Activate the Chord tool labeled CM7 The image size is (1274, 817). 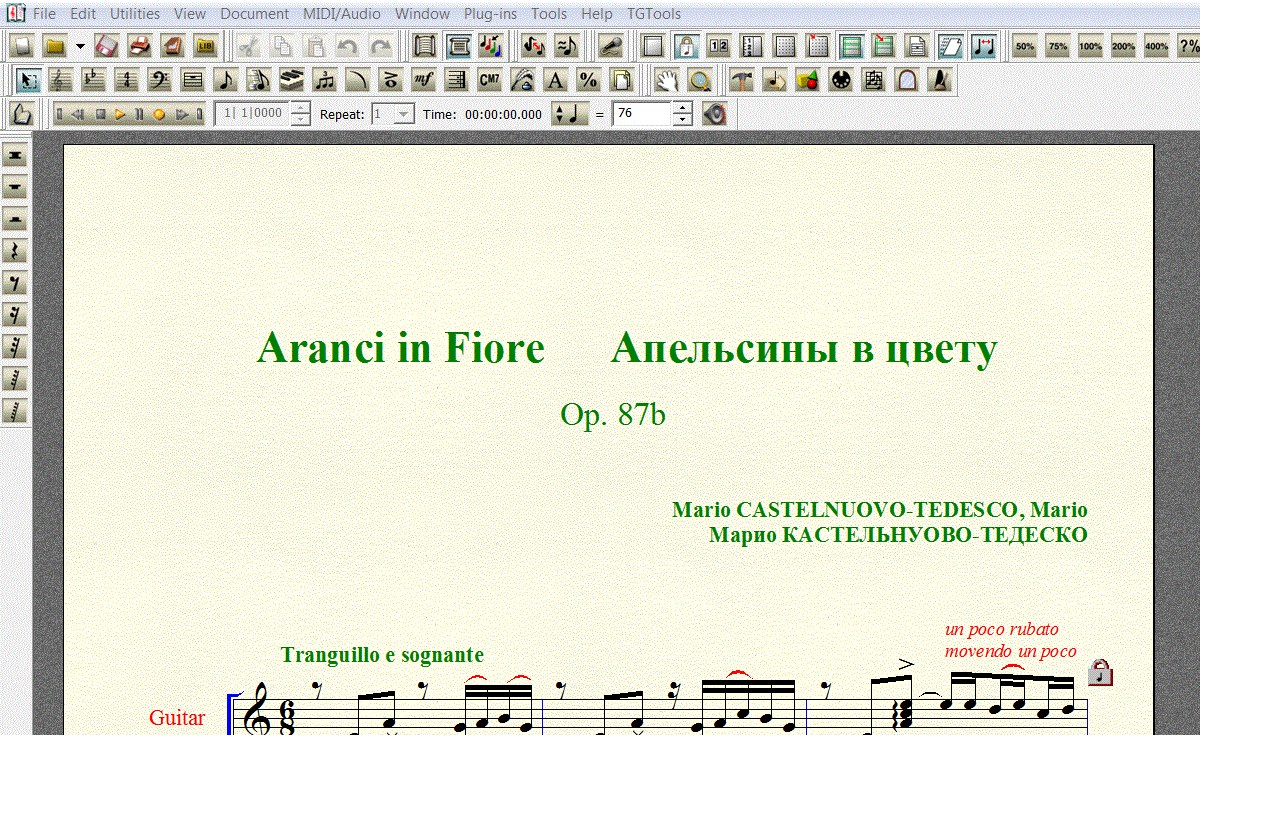tap(489, 80)
